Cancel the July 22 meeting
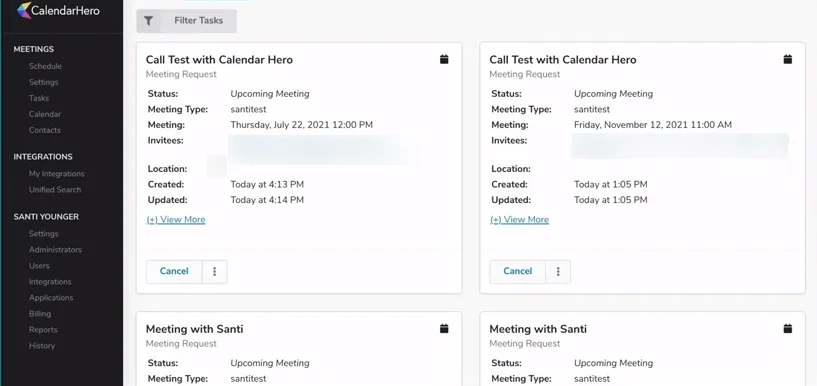817x386 pixels. click(x=174, y=271)
